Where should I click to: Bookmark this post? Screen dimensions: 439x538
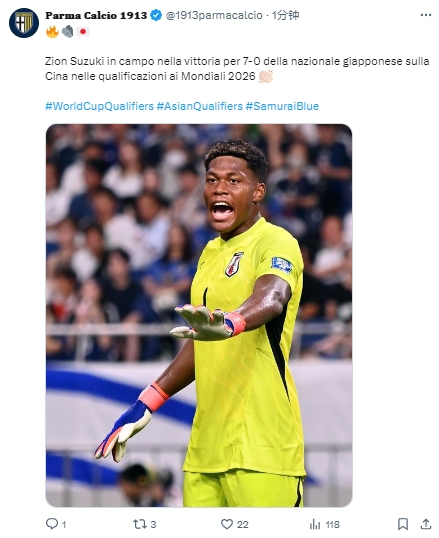[403, 524]
